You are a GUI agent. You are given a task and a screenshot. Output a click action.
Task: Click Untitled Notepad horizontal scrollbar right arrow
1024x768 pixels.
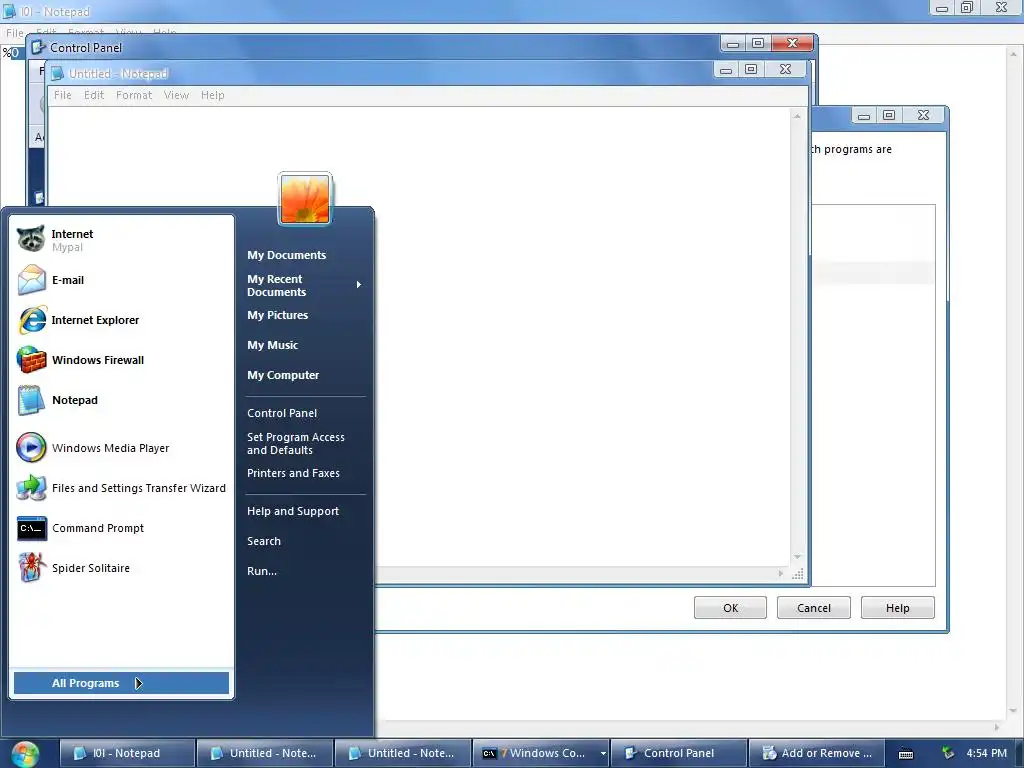pos(780,573)
